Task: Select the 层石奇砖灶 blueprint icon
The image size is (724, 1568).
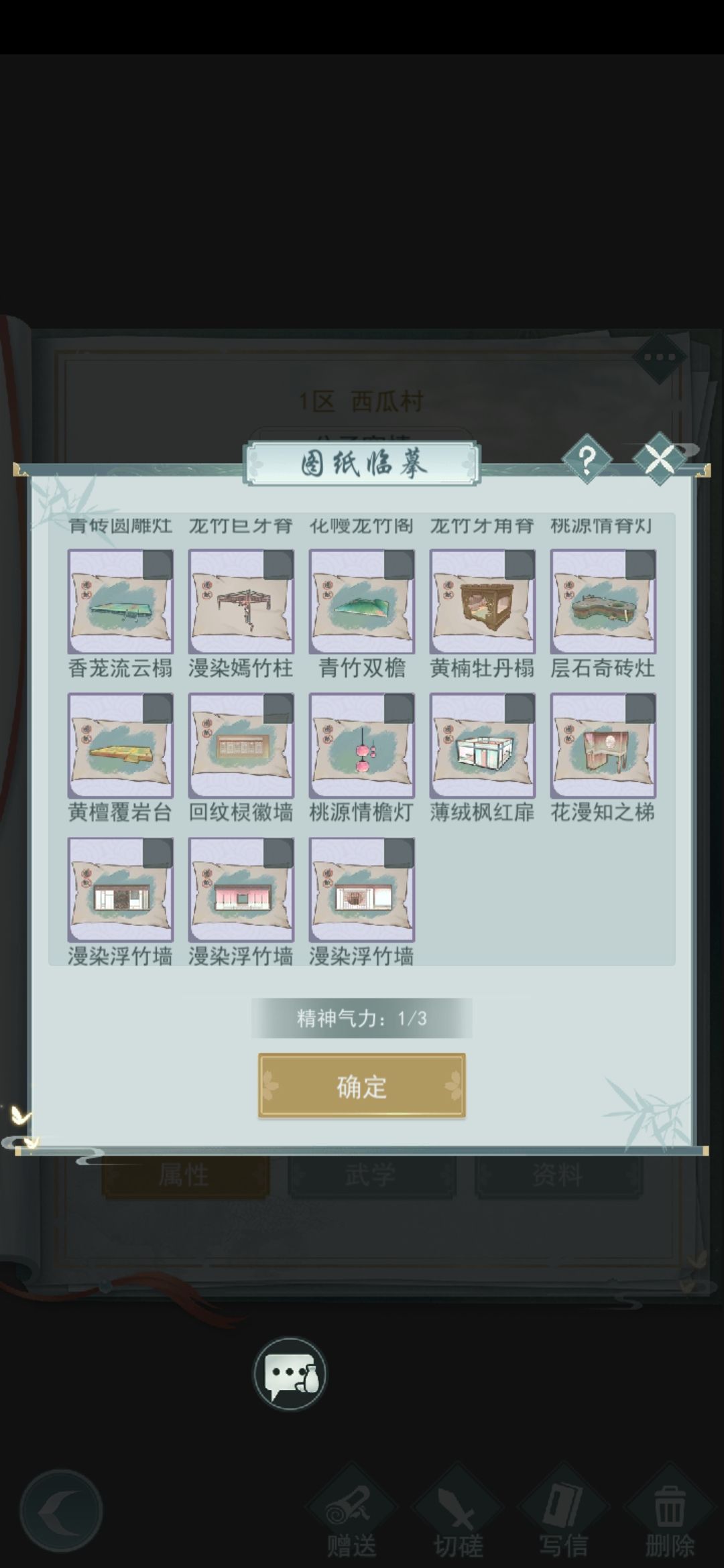Action: [603, 602]
